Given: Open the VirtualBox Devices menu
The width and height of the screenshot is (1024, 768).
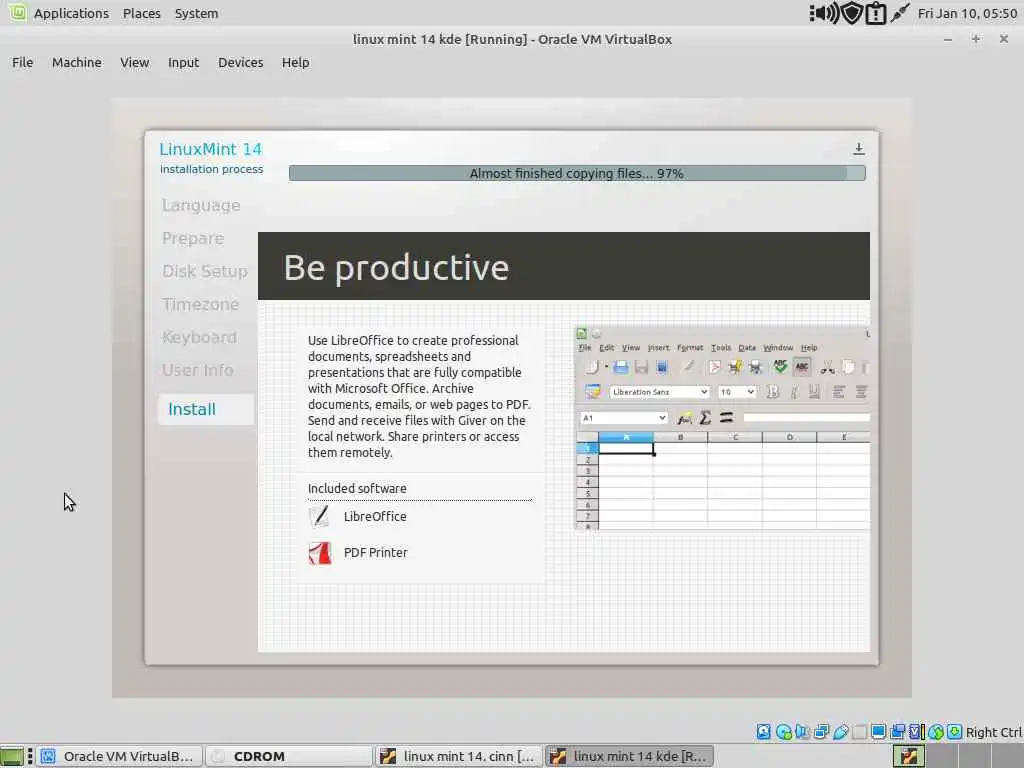Looking at the screenshot, I should point(240,62).
